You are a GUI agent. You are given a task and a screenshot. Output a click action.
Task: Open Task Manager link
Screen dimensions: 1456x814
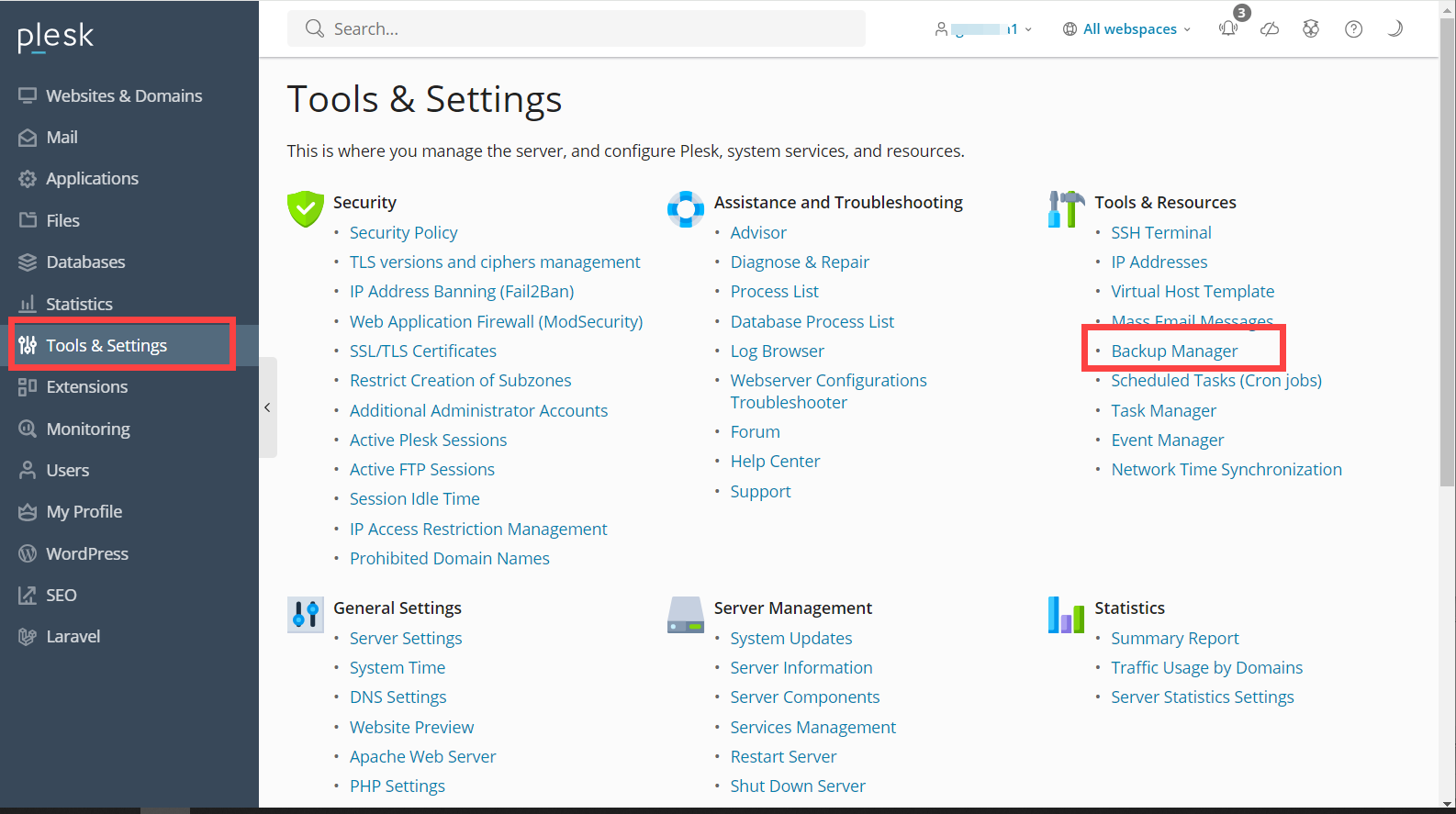coord(1163,411)
